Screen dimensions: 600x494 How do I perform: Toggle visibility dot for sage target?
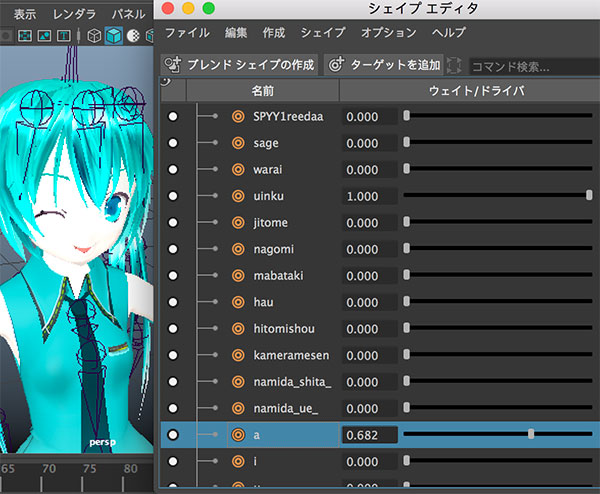tap(173, 143)
